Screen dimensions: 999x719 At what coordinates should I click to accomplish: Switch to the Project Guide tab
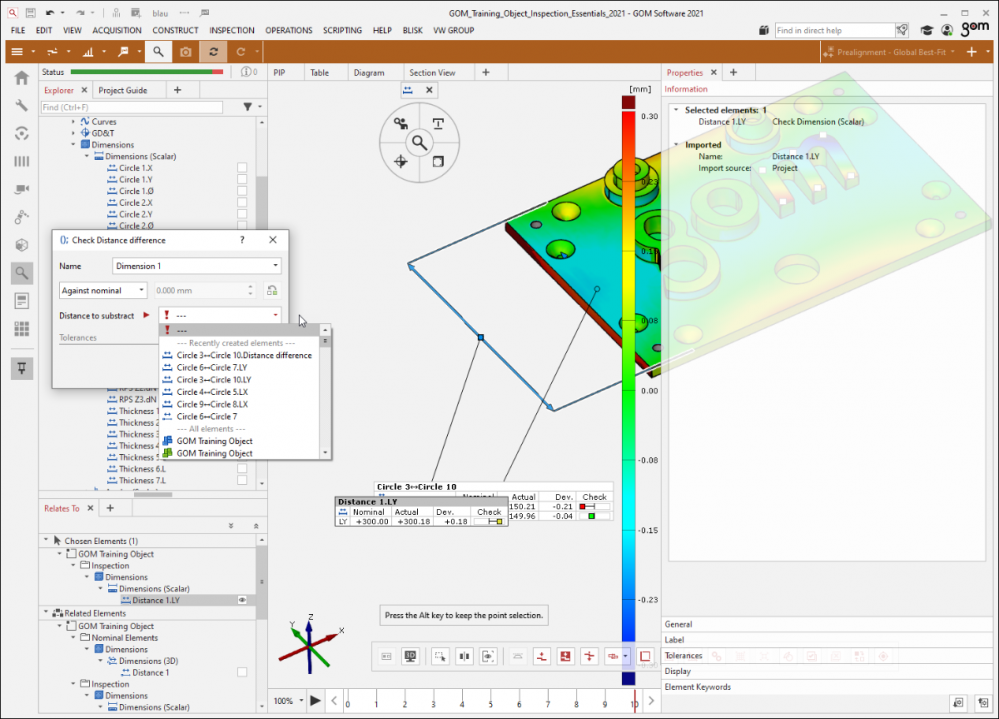[123, 90]
